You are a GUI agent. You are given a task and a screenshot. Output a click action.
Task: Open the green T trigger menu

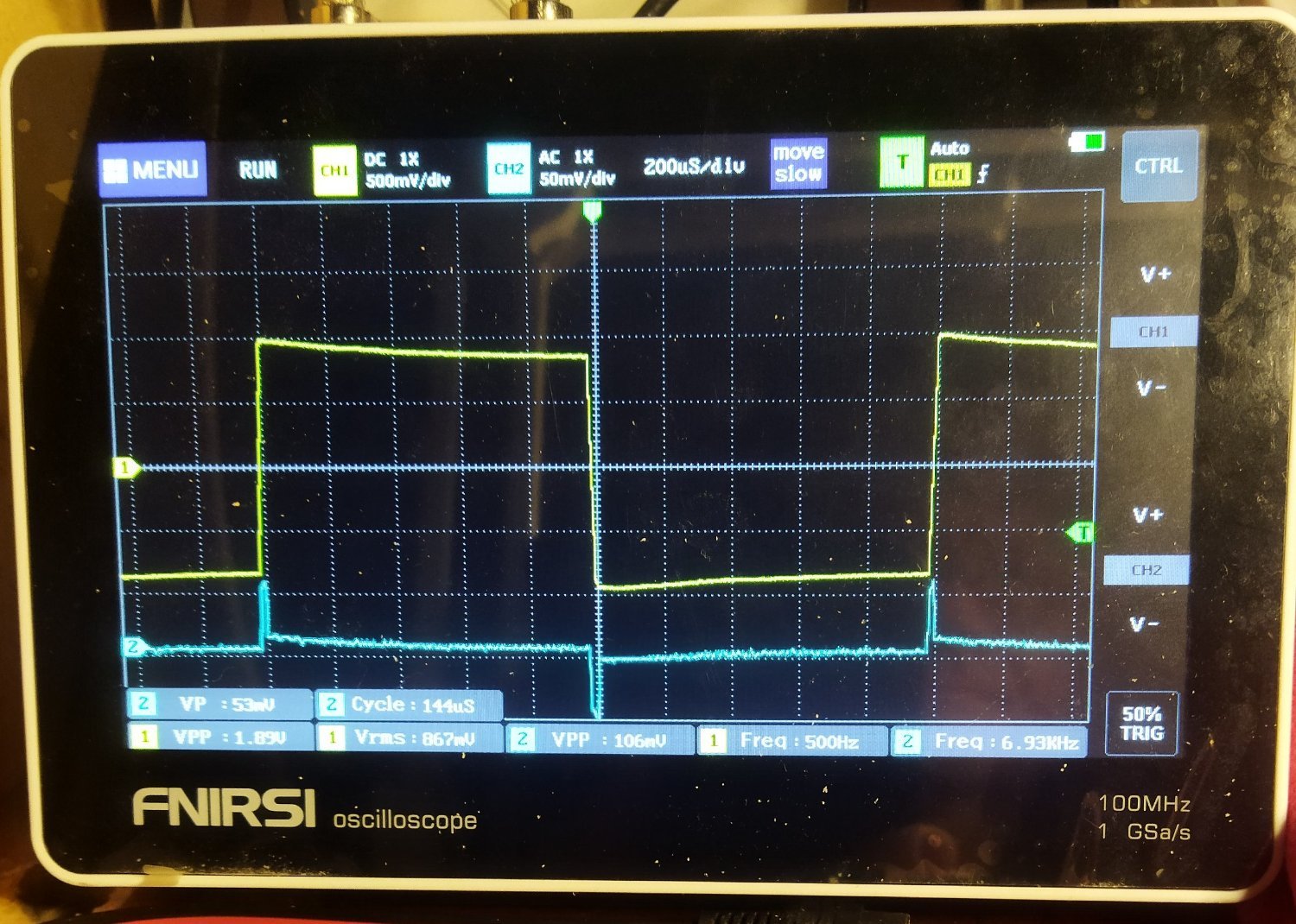pyautogui.click(x=901, y=161)
